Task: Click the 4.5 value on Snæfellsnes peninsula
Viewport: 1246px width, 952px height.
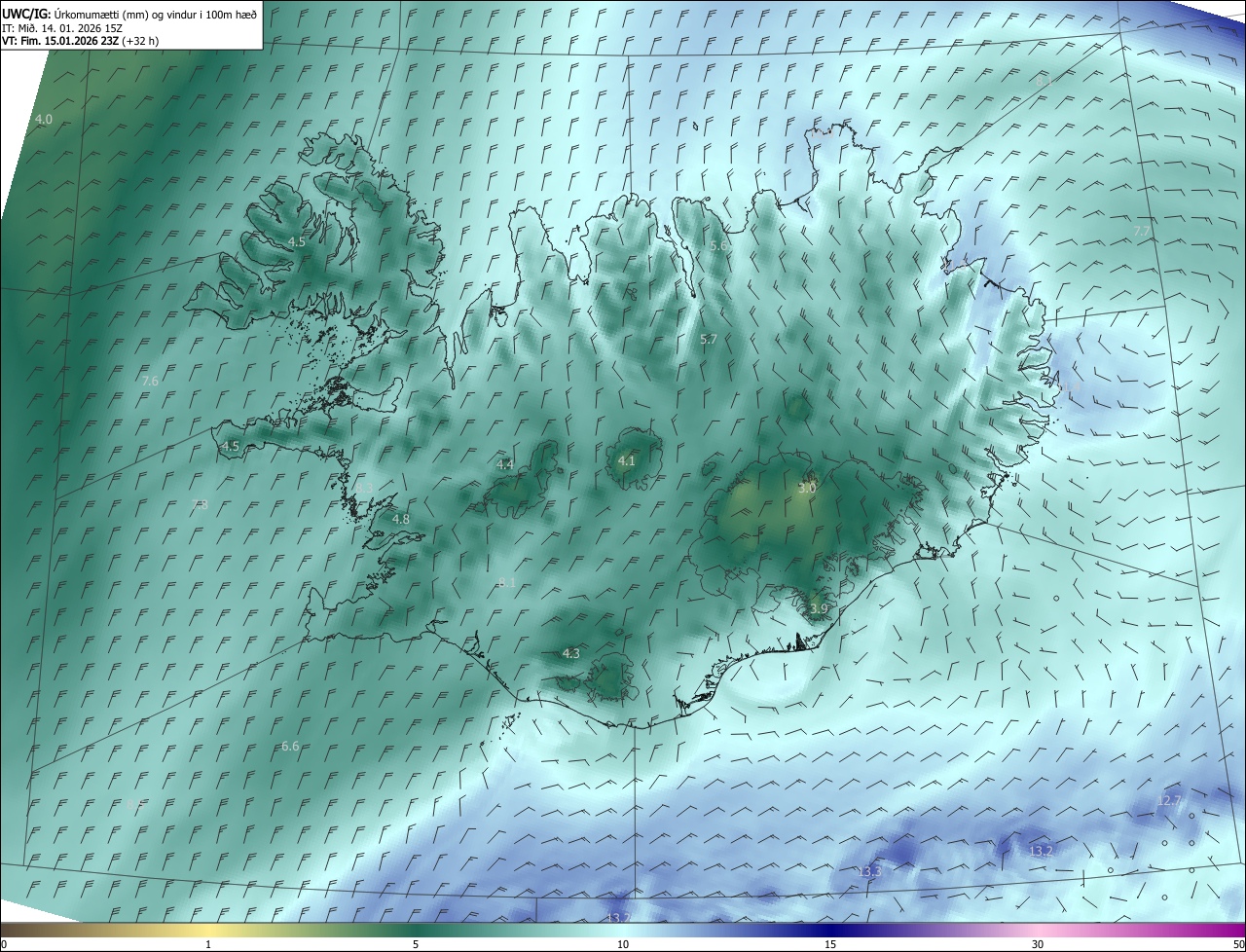Action: point(231,446)
